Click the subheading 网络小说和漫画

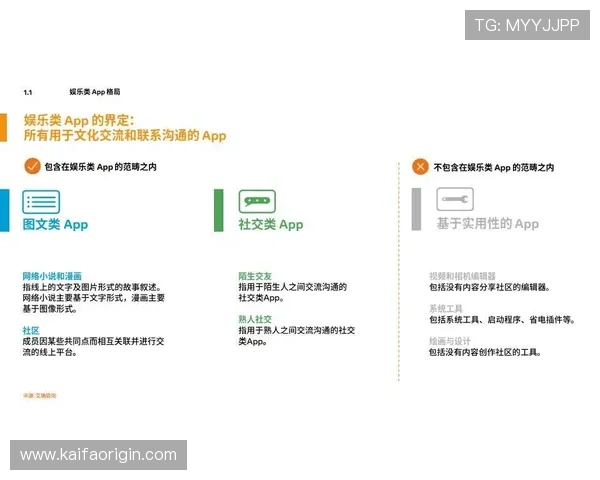(x=52, y=276)
